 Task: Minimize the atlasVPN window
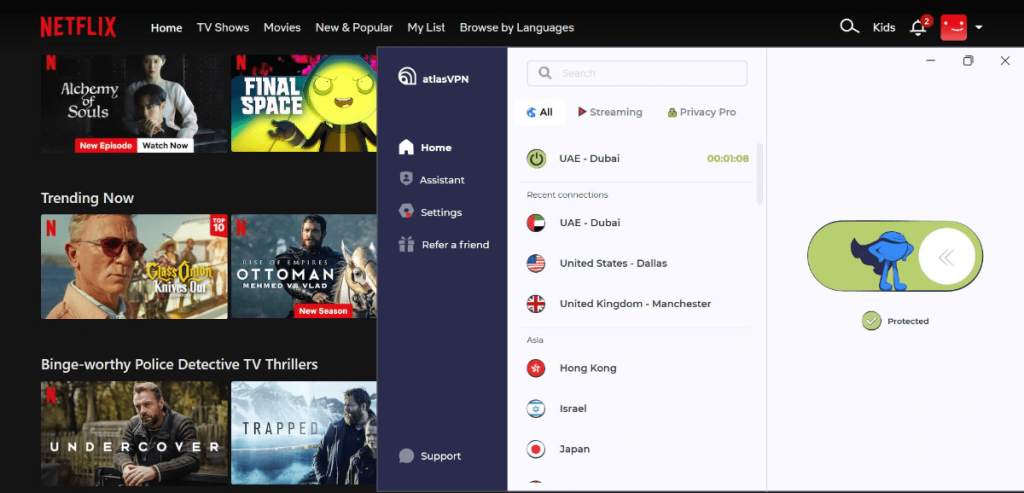[931, 60]
